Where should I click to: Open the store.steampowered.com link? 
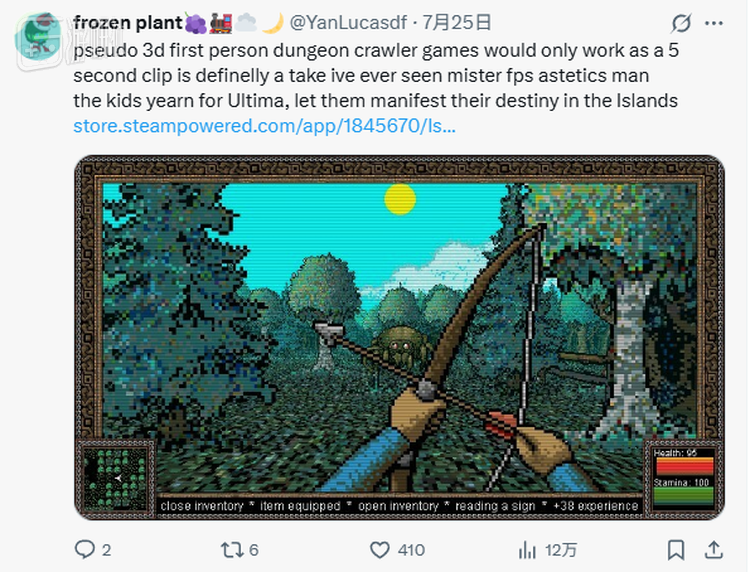(265, 127)
